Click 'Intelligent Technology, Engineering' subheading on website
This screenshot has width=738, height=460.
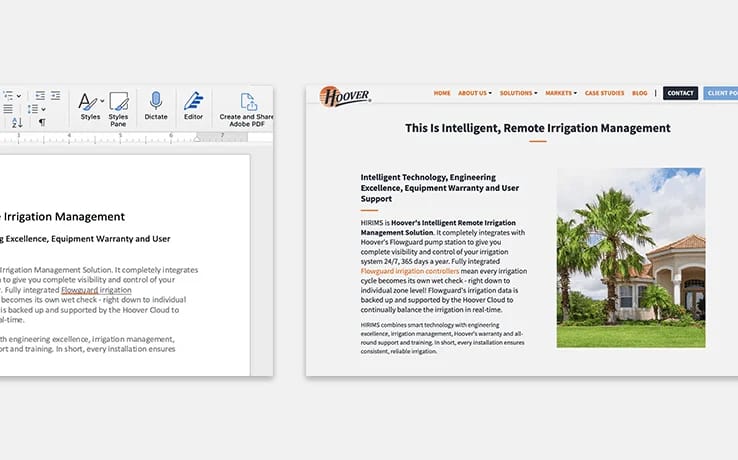(x=428, y=178)
